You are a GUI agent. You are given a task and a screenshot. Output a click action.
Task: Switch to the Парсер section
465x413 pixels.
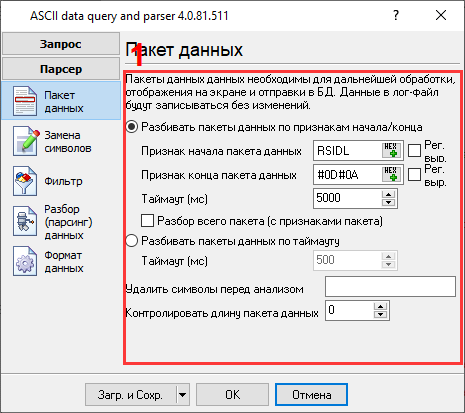(x=61, y=69)
